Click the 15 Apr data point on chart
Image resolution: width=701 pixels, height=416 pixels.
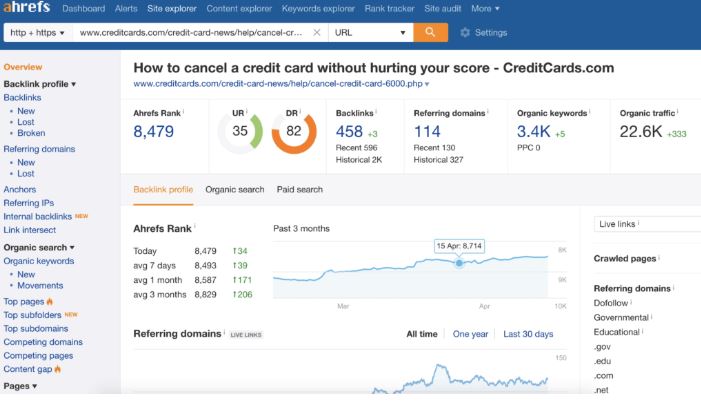pos(459,263)
